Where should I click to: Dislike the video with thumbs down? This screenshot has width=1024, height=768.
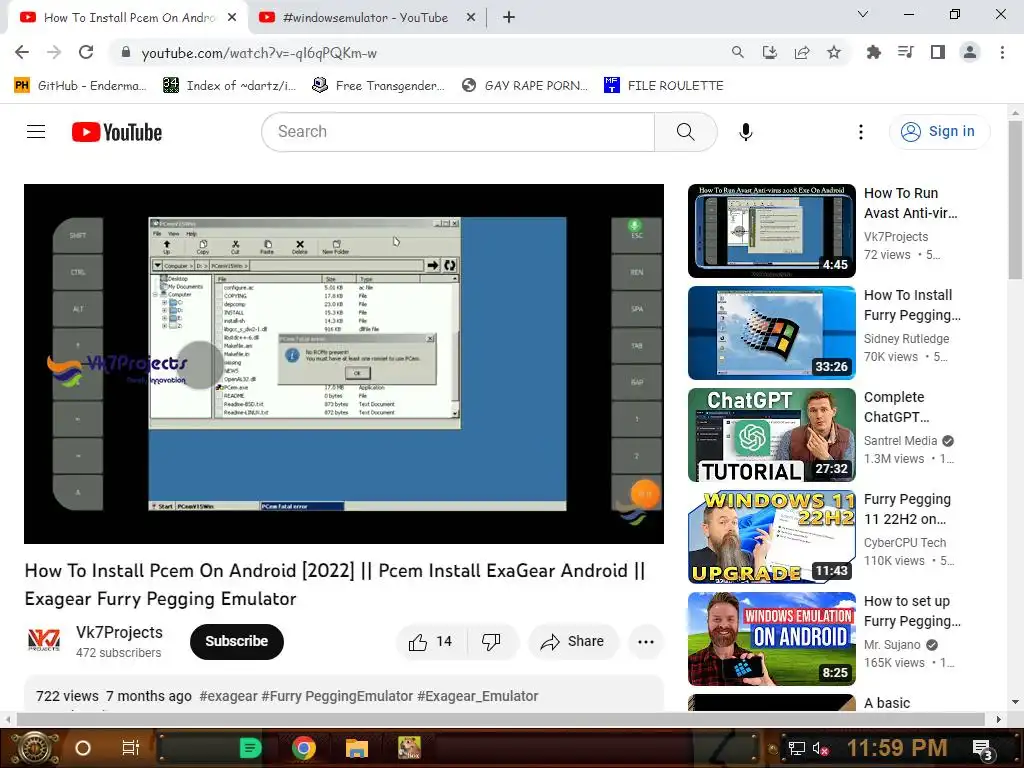pyautogui.click(x=491, y=642)
